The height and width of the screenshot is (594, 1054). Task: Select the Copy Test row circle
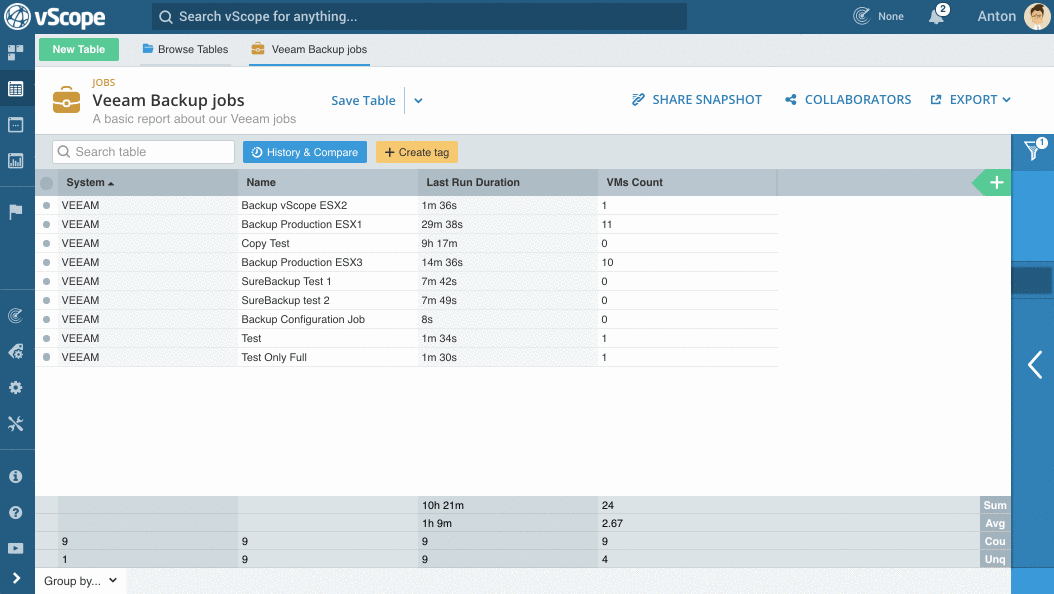click(46, 243)
